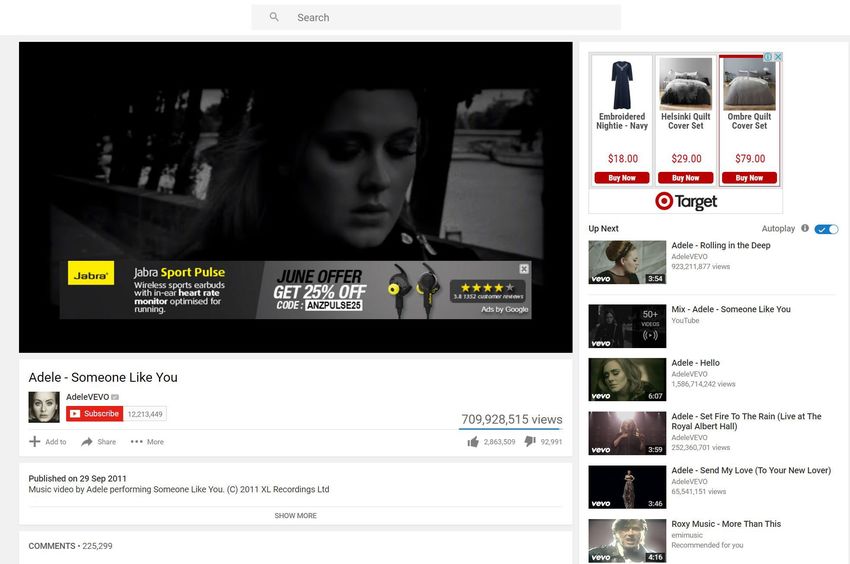850x564 pixels.
Task: Open Roxy Music - More Than This
Action: click(x=726, y=524)
